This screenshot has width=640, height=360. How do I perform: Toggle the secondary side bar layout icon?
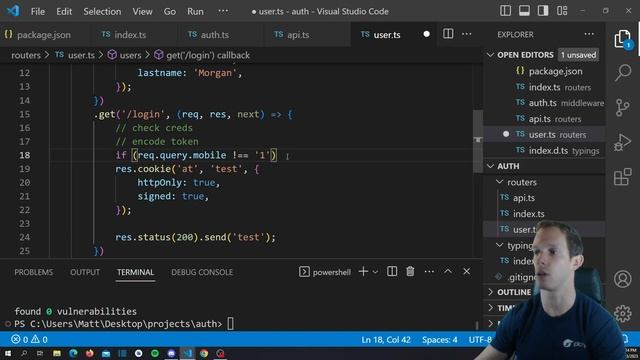pos(543,11)
